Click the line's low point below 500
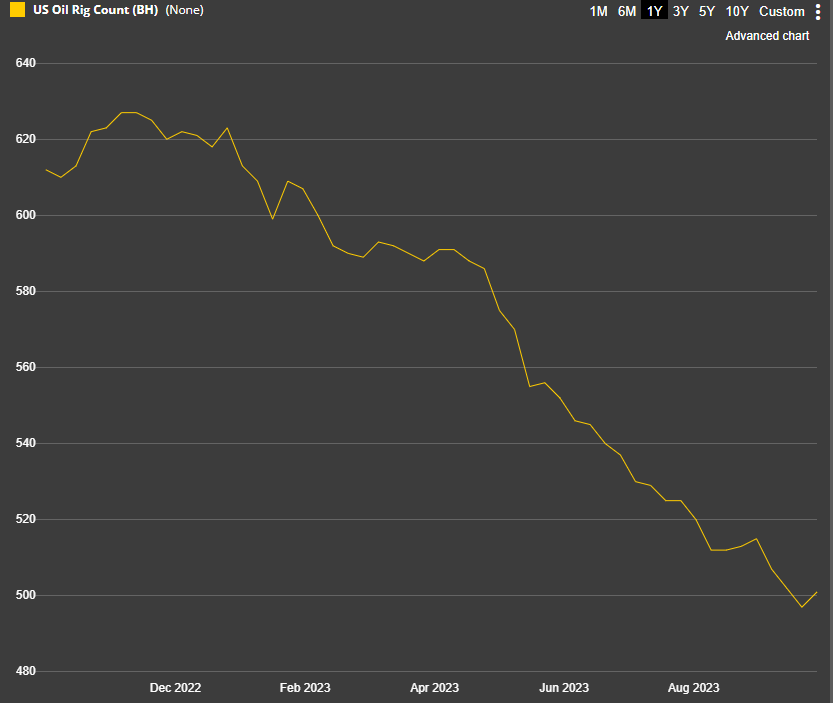This screenshot has width=833, height=703. (x=802, y=607)
